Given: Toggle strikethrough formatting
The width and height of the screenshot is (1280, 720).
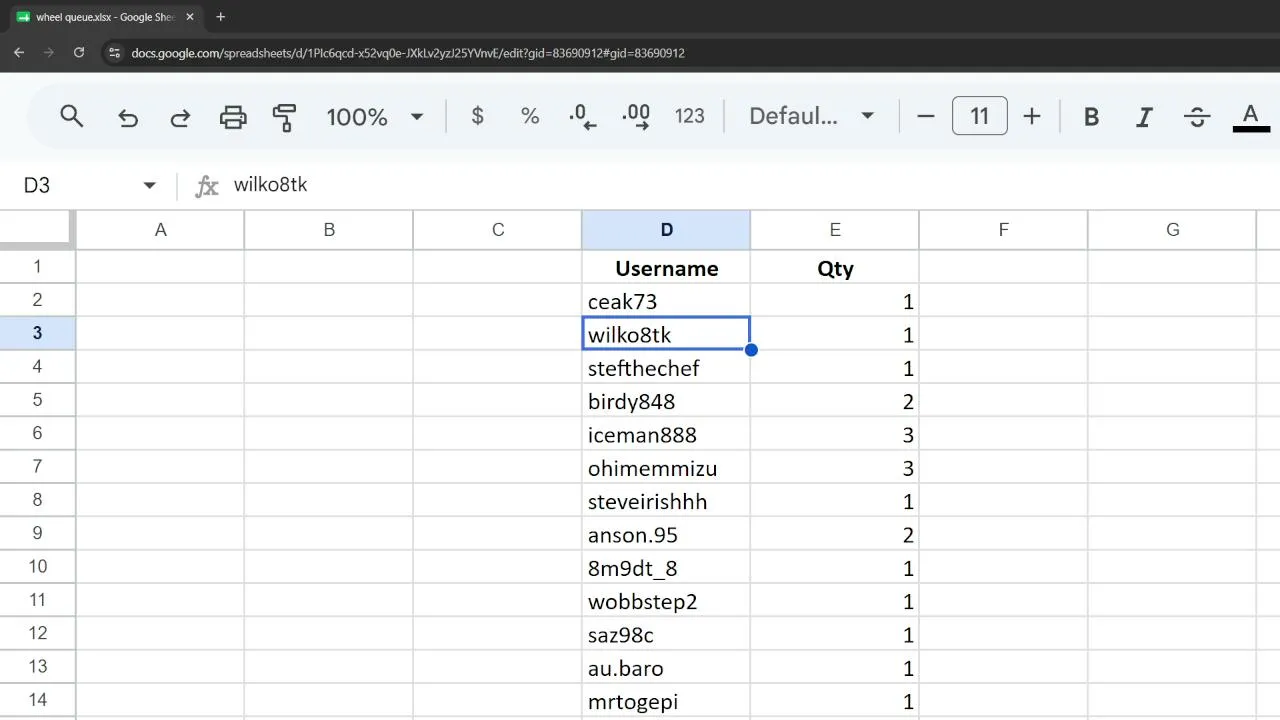Looking at the screenshot, I should tap(1197, 117).
